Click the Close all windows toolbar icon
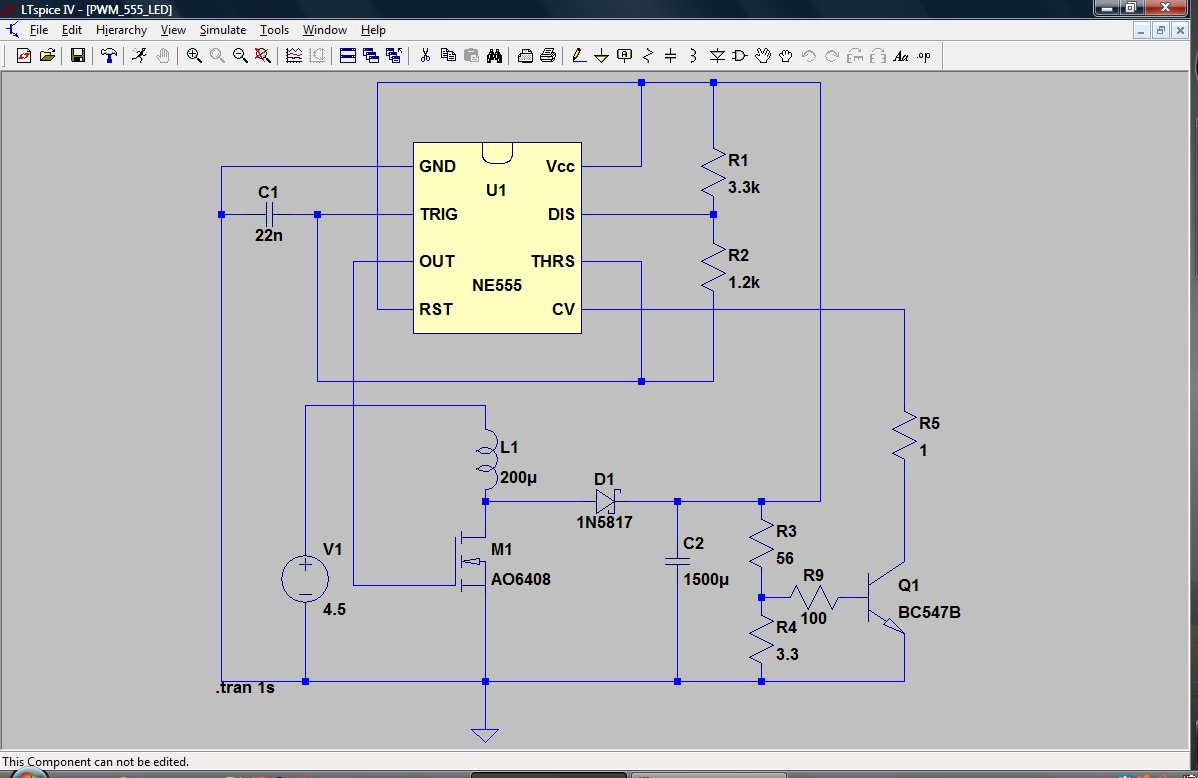Image resolution: width=1198 pixels, height=778 pixels. [x=394, y=56]
